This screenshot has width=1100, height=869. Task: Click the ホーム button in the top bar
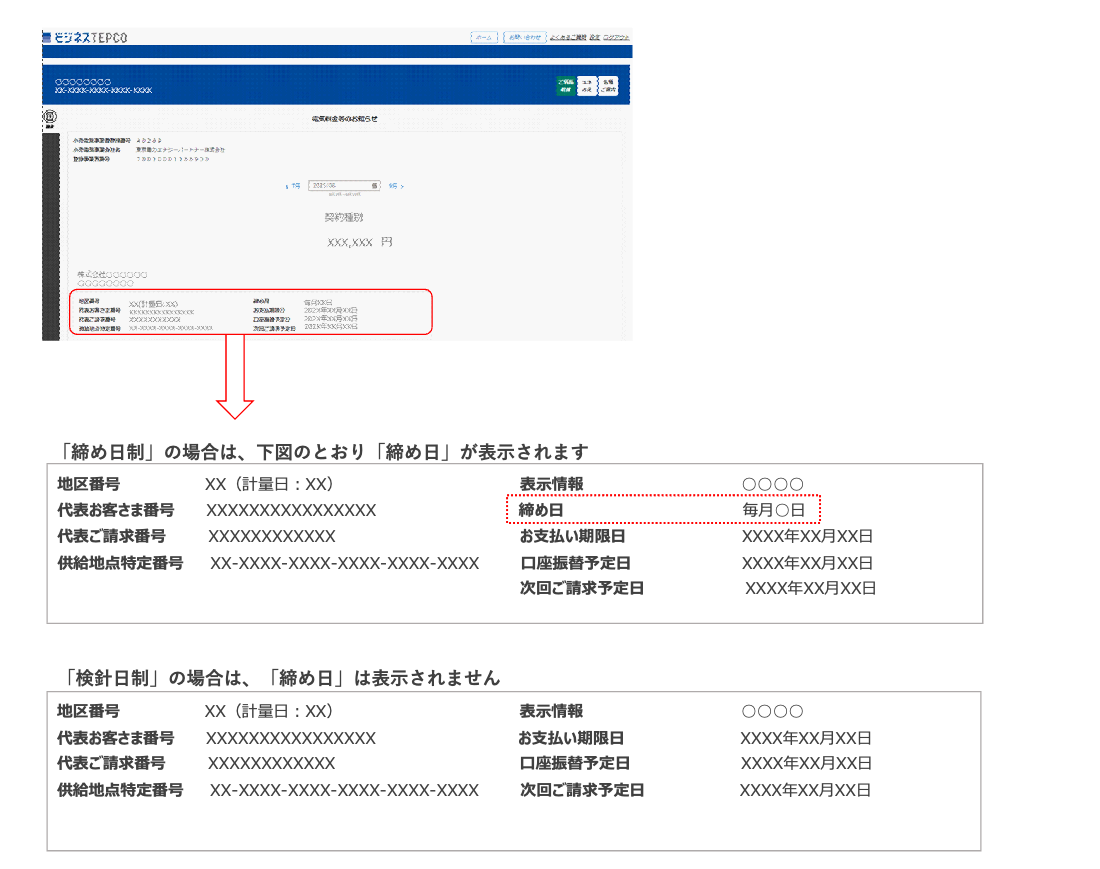[483, 37]
